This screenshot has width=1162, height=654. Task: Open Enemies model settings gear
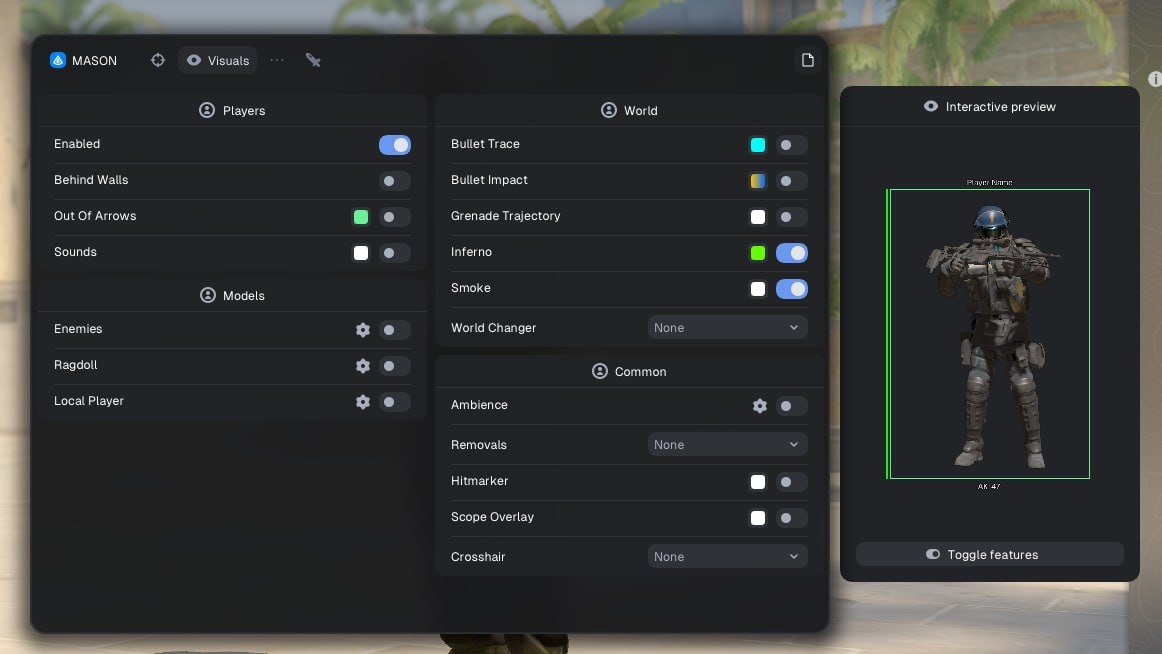pyautogui.click(x=363, y=330)
